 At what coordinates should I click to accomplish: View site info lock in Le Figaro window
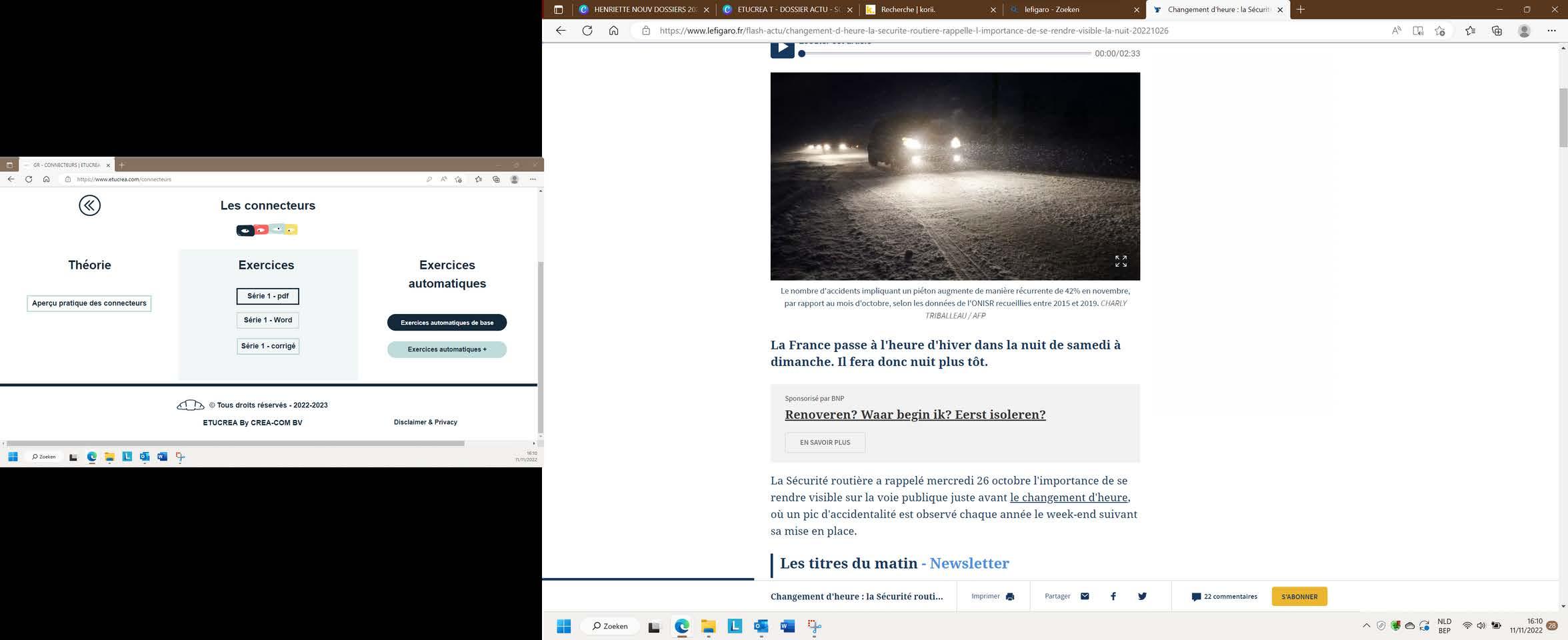coord(645,31)
